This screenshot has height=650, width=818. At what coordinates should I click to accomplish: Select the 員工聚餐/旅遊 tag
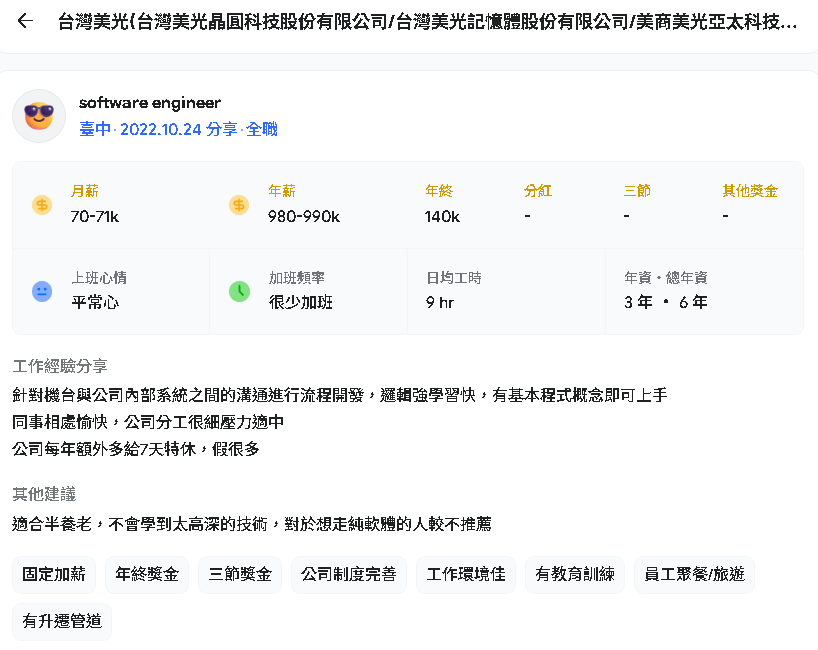pos(694,574)
